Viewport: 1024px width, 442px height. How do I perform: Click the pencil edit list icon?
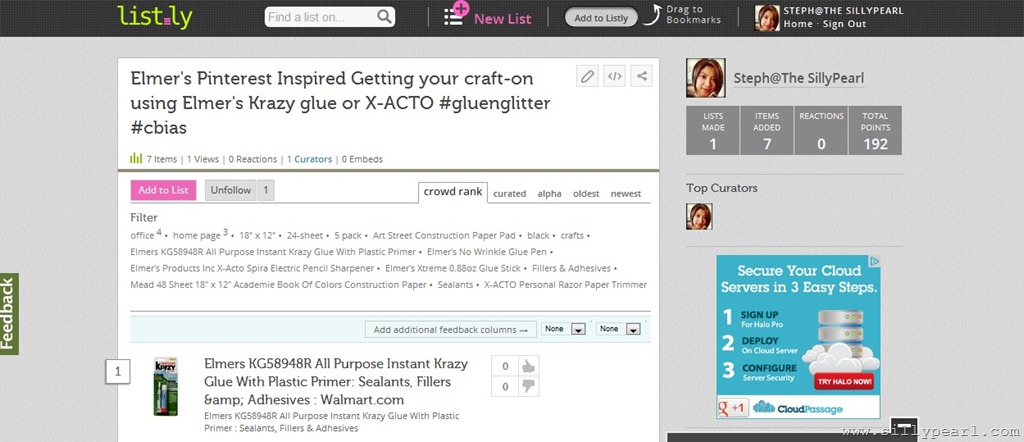[x=588, y=76]
